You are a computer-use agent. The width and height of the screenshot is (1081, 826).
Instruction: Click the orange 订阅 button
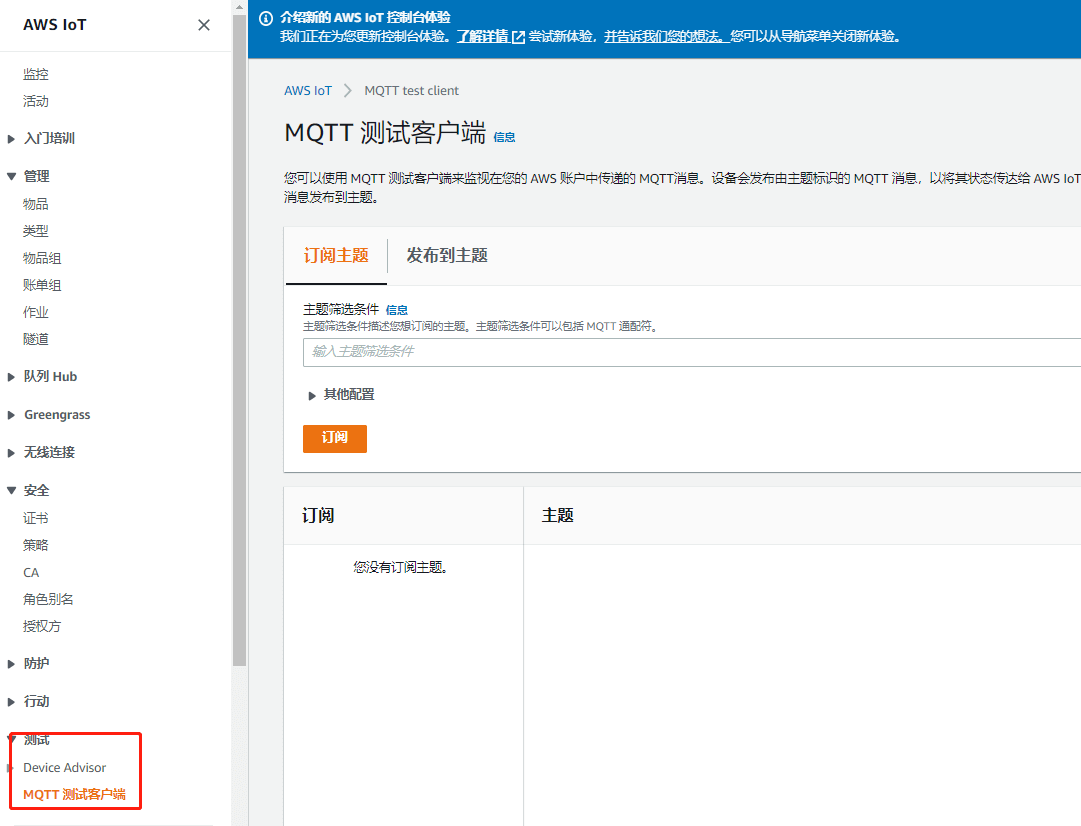334,439
